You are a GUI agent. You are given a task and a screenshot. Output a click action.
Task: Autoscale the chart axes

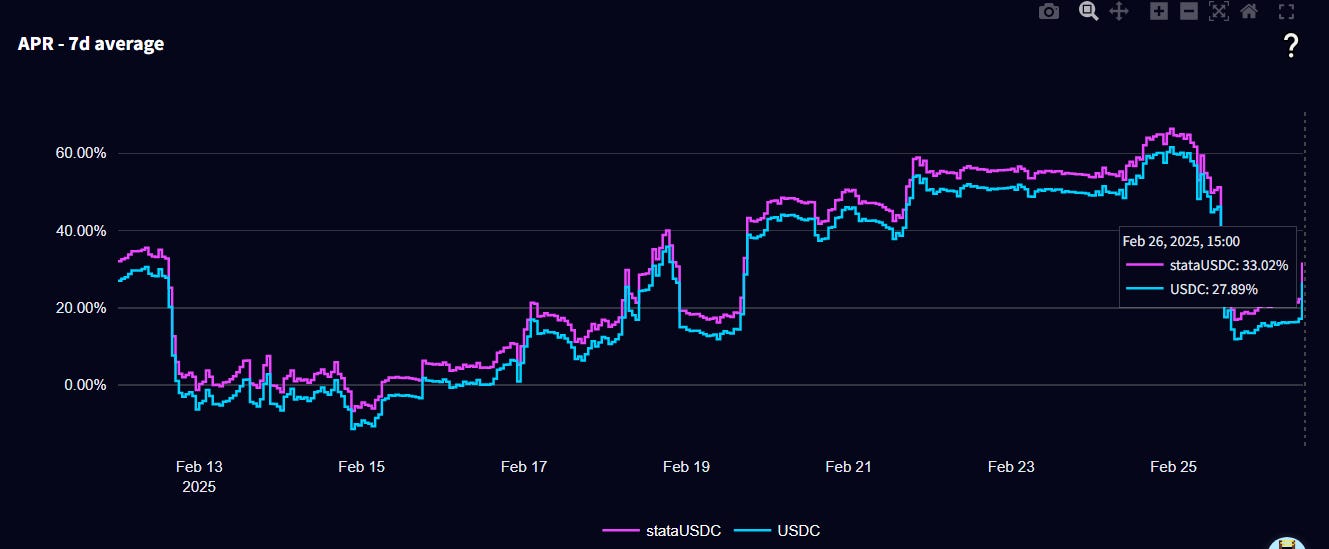click(1218, 12)
